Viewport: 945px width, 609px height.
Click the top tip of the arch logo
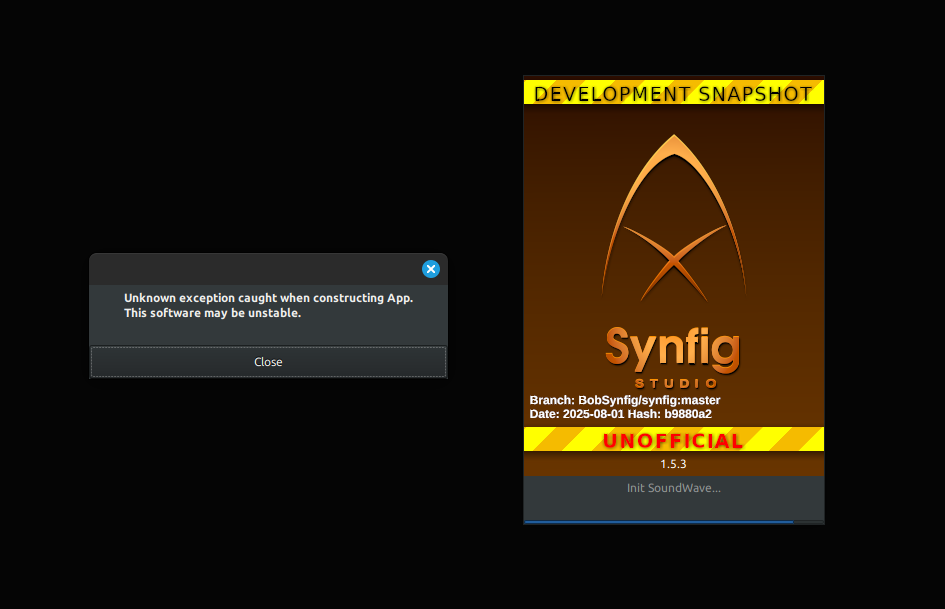tap(673, 141)
